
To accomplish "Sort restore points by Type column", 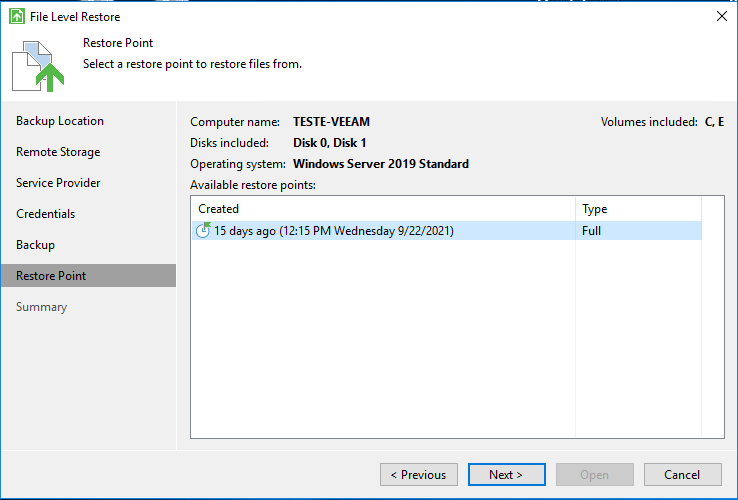I will 638,209.
